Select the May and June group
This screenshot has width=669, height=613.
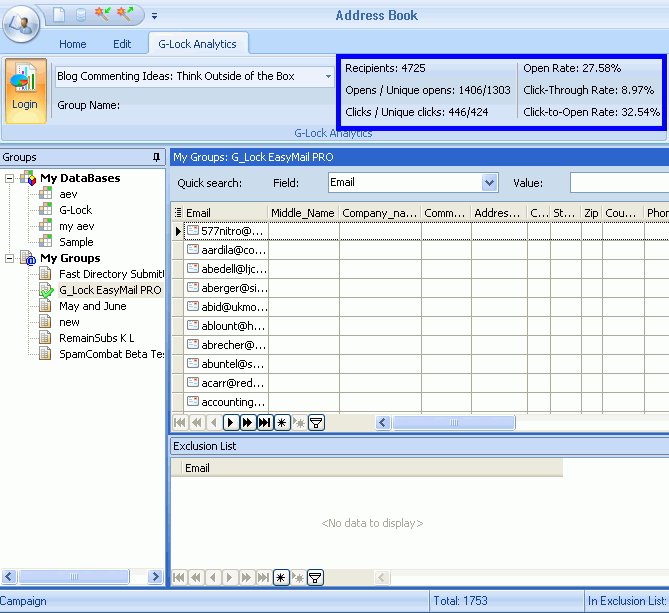pos(93,306)
